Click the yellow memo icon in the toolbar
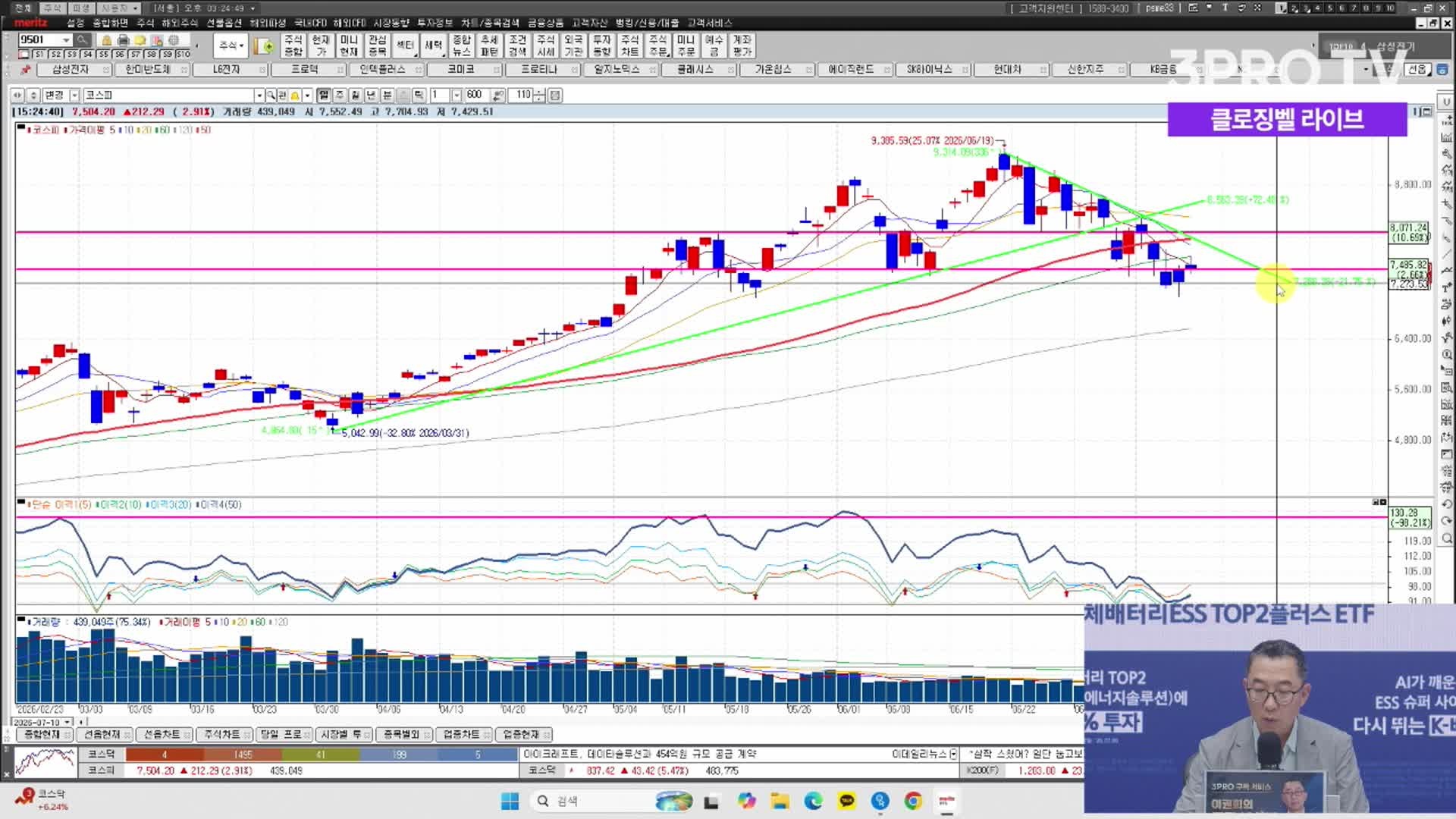This screenshot has height=819, width=1456. (140, 40)
